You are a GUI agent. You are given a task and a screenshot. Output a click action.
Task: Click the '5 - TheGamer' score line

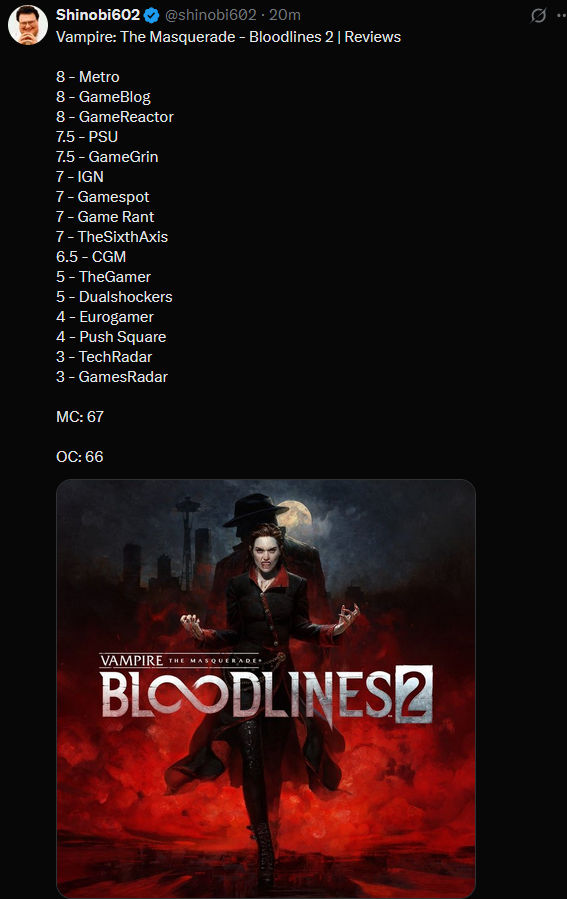point(103,277)
